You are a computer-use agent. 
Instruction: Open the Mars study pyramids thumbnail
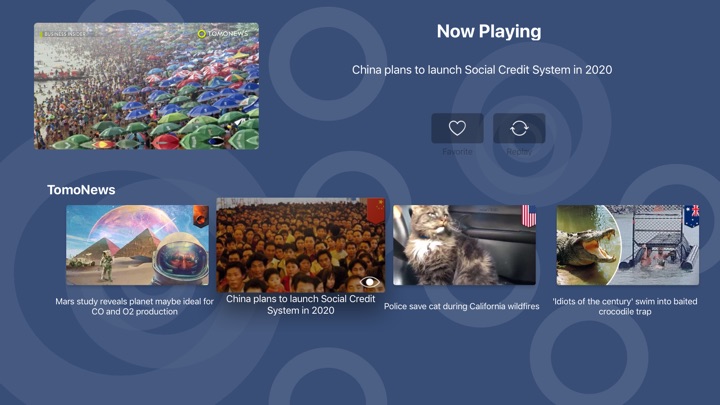(x=137, y=245)
